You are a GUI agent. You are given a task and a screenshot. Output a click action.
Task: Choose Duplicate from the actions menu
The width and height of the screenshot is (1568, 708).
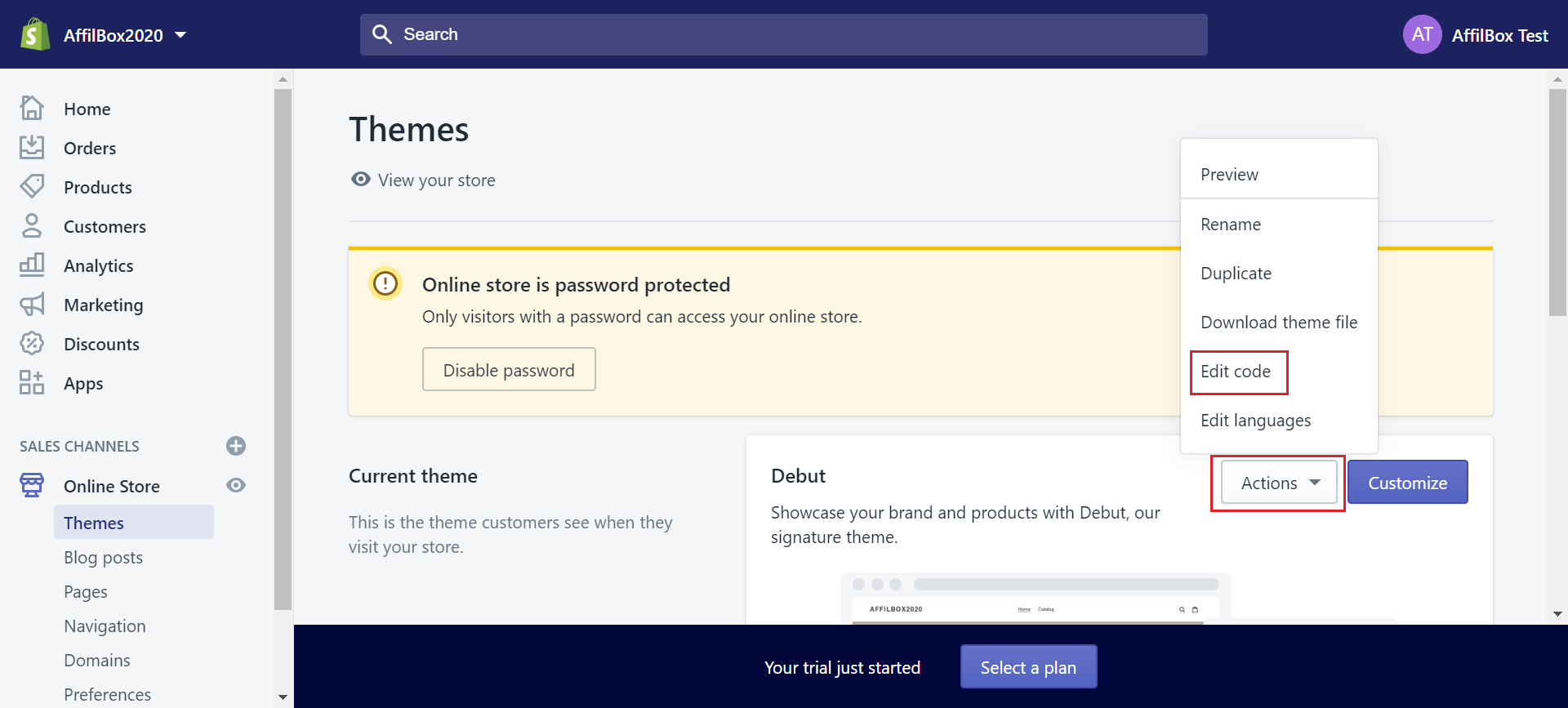point(1236,274)
